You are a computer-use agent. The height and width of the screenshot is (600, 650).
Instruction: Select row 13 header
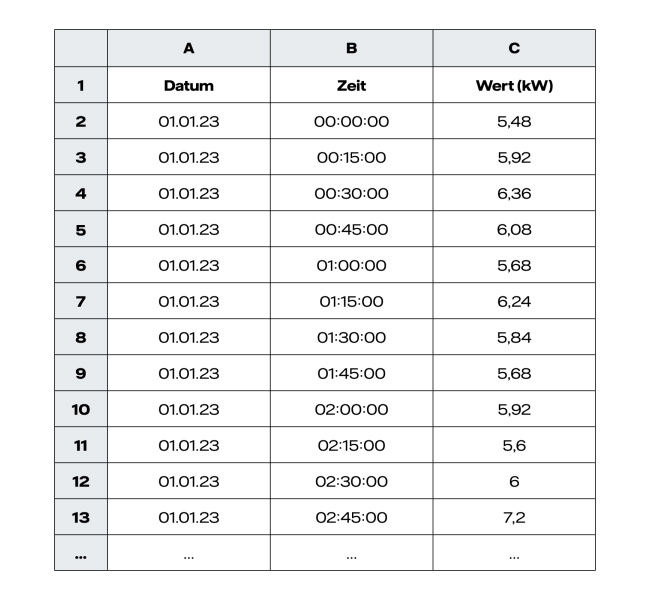point(81,517)
